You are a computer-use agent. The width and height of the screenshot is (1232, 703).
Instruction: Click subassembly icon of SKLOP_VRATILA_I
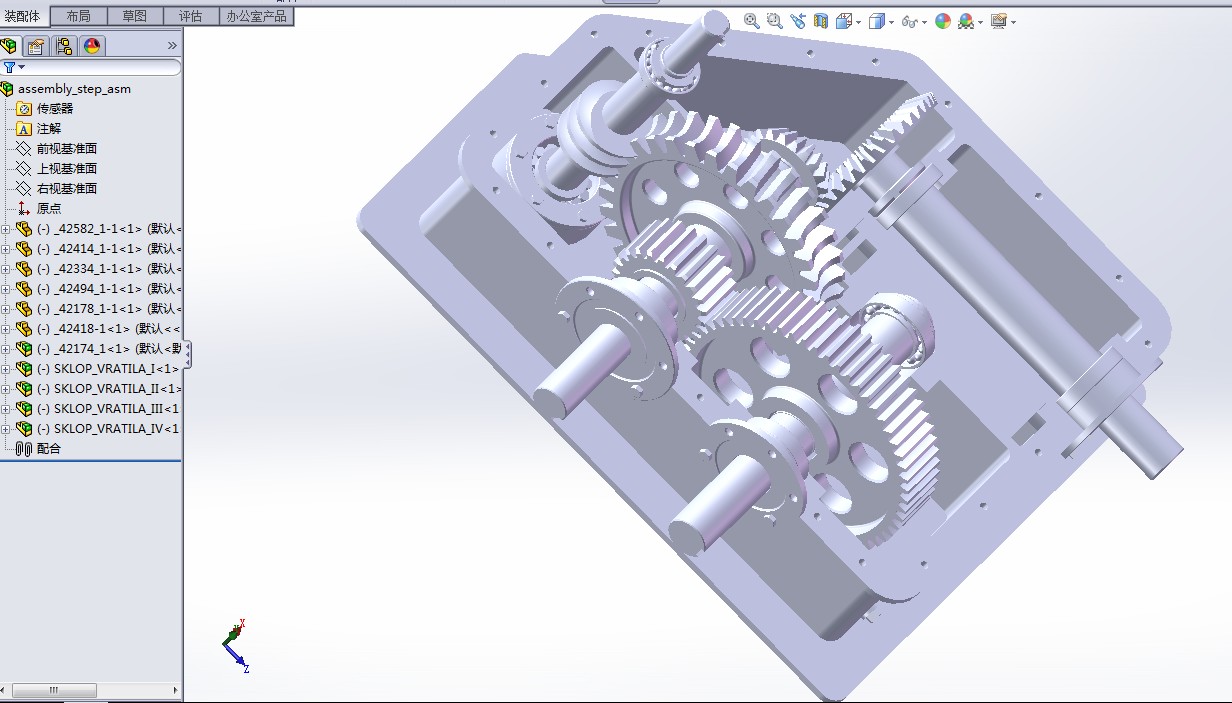24,368
